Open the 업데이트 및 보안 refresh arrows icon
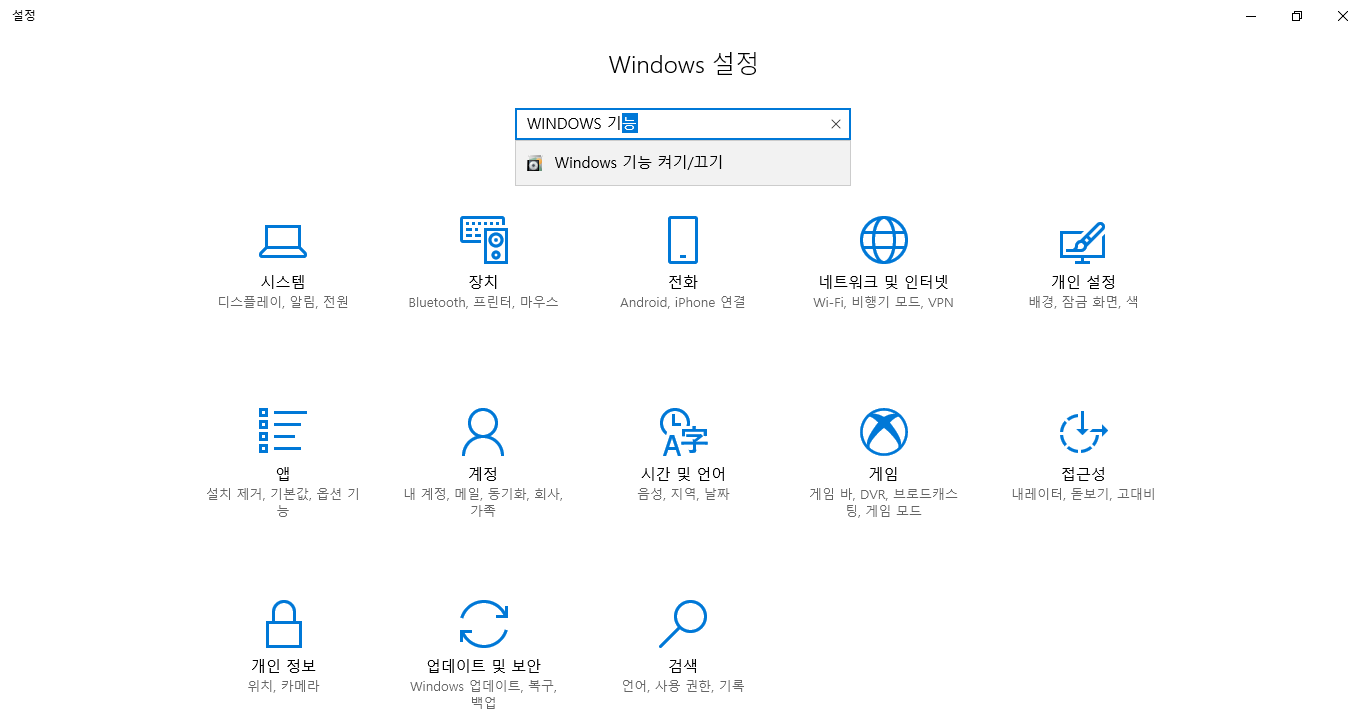 tap(483, 624)
